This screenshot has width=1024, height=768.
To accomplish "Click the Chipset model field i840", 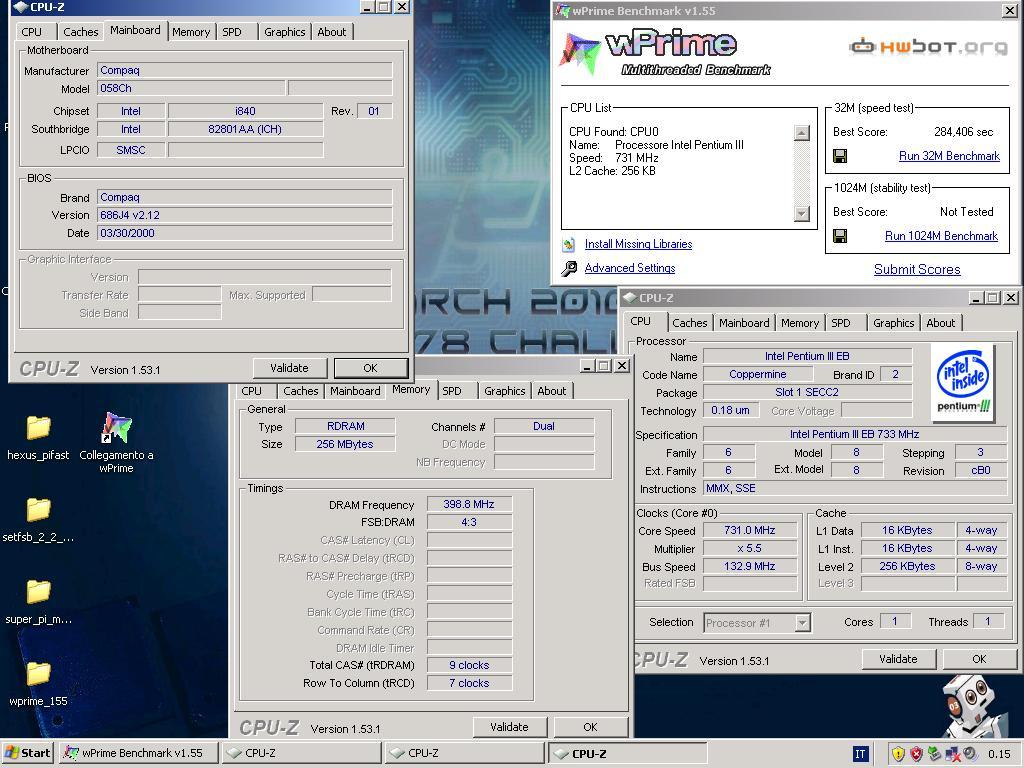I will [x=246, y=111].
